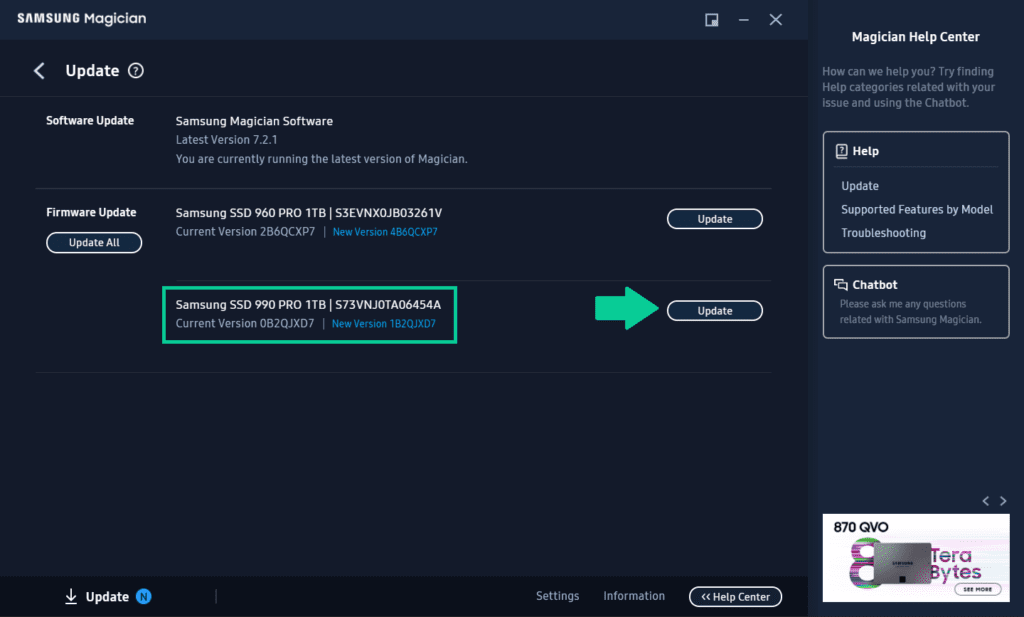Click the document icon on the Help panel
Viewport: 1024px width, 617px height.
tap(841, 150)
